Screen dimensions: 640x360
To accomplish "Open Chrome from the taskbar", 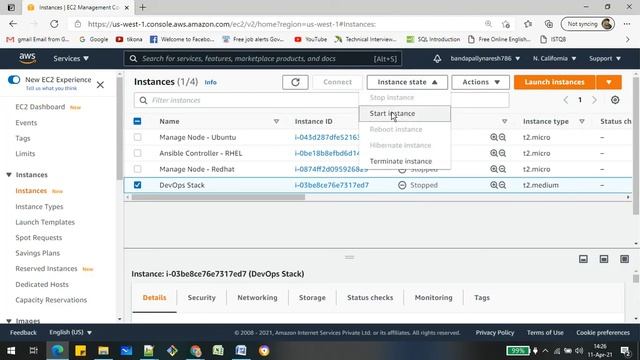I will 196,351.
